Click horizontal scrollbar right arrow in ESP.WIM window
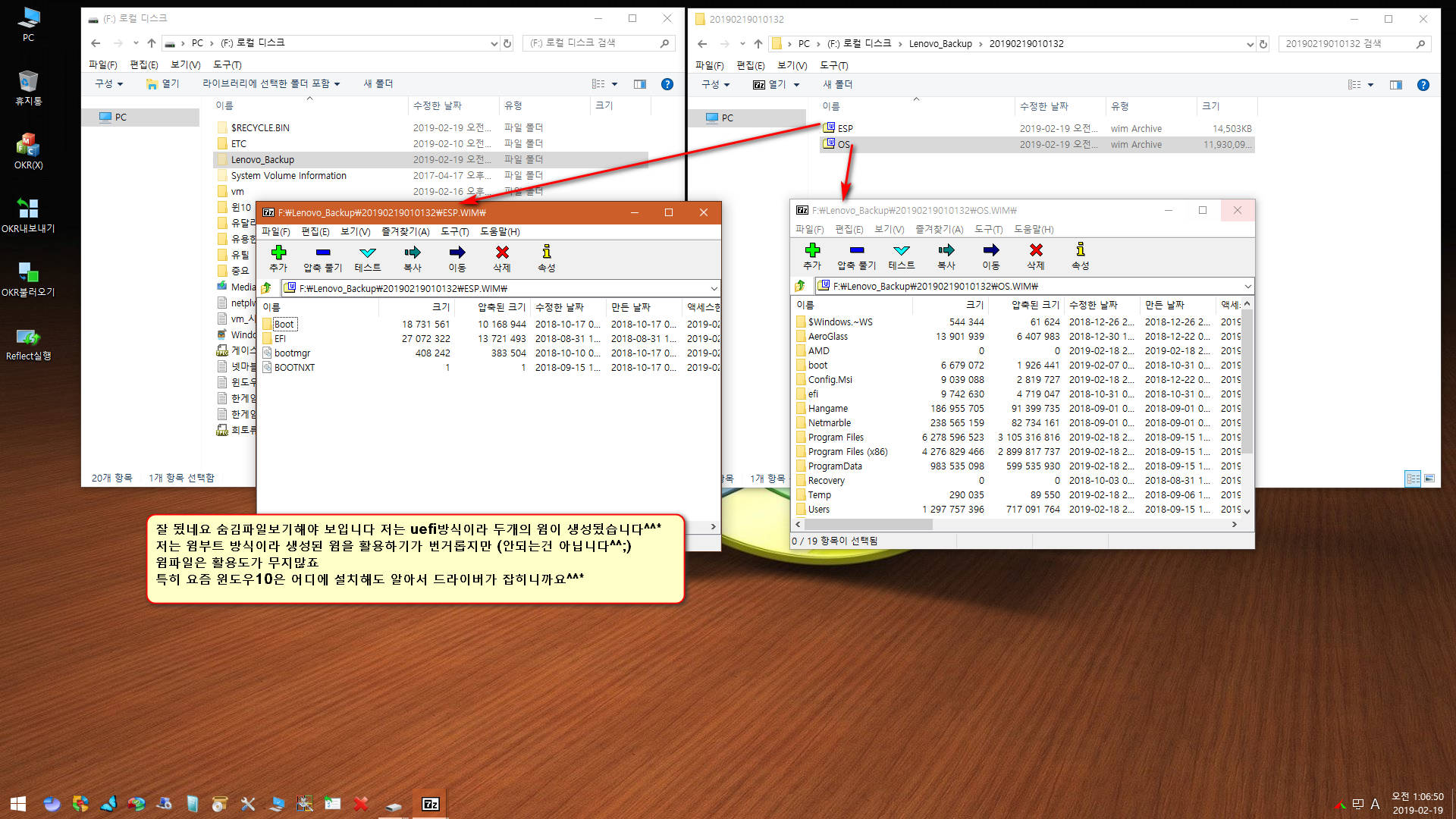This screenshot has height=819, width=1456. [713, 526]
